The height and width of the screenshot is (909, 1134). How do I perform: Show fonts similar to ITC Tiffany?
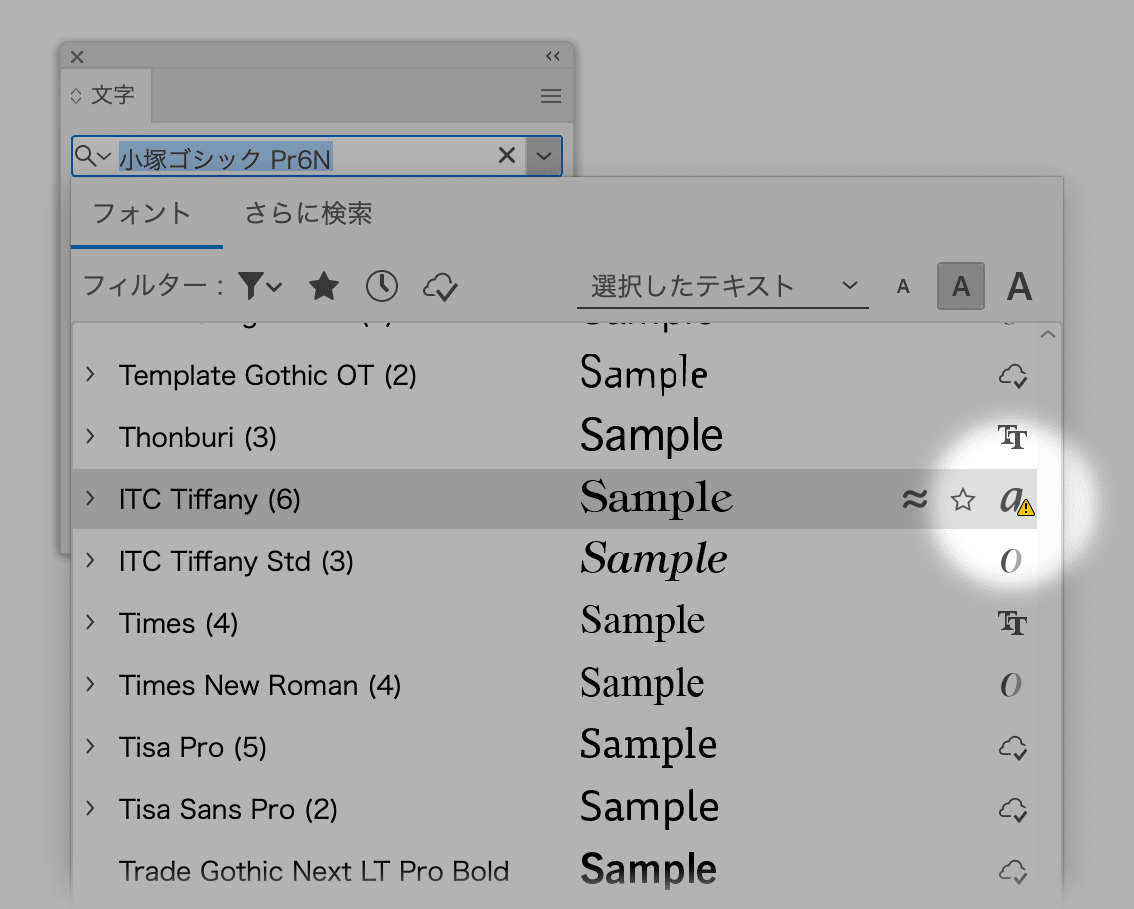coord(915,499)
